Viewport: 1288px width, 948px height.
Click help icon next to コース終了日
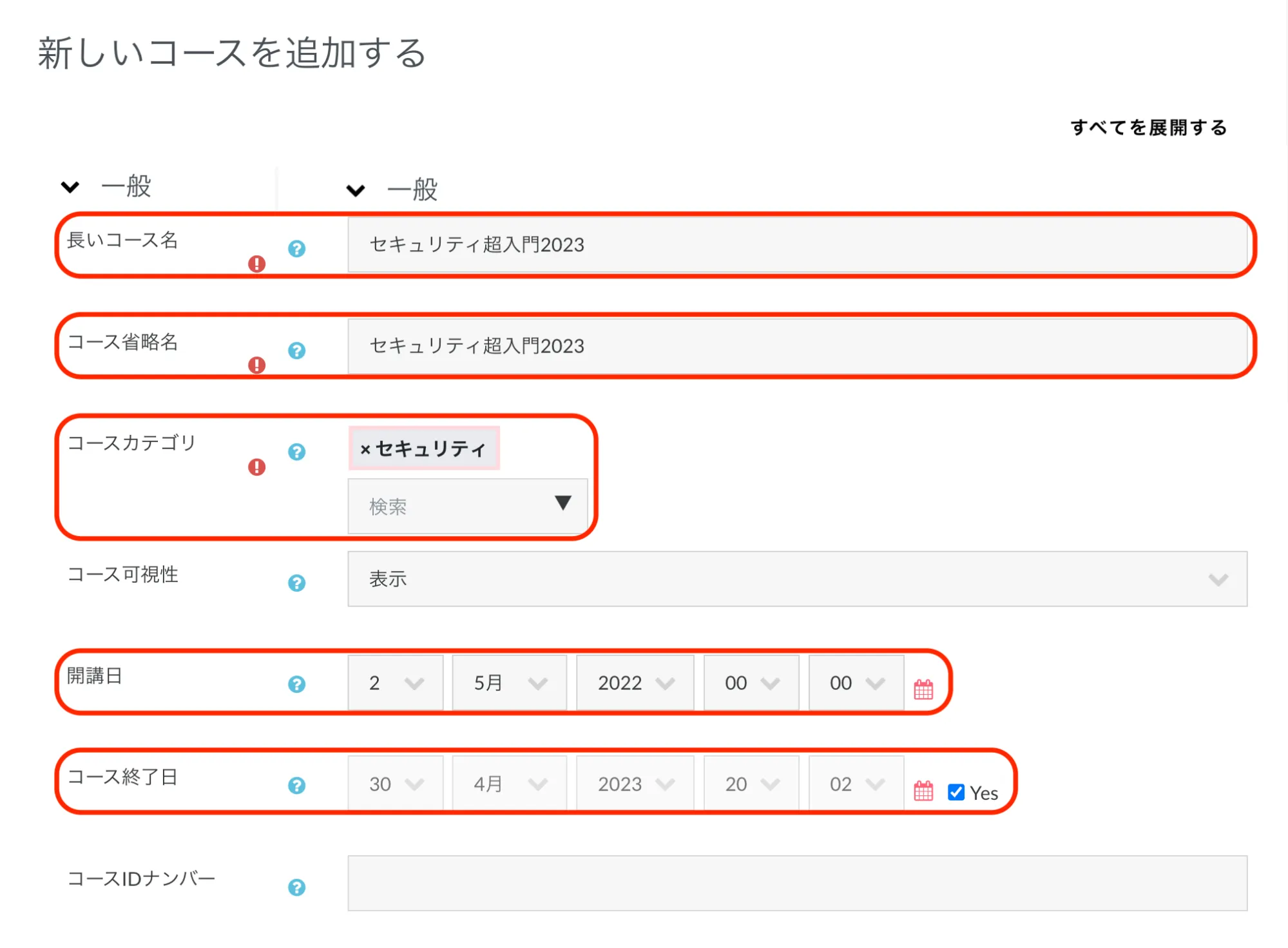296,786
